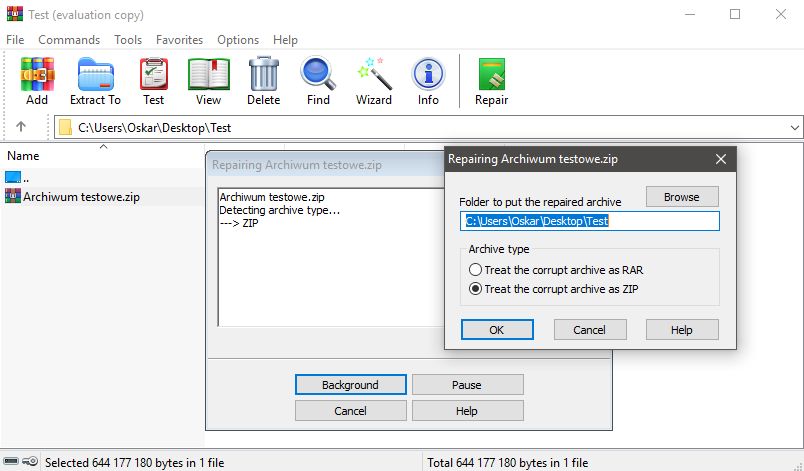Click the Add toolbar icon

[37, 81]
